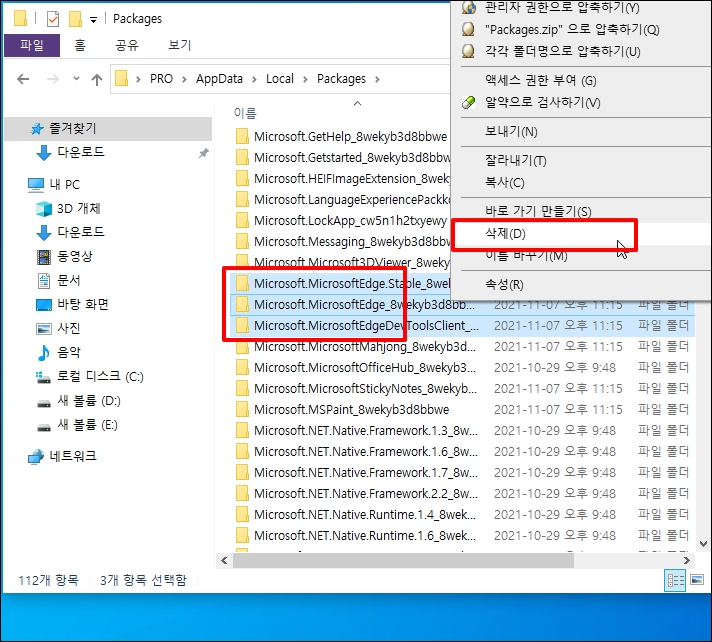This screenshot has height=642, width=712.
Task: Switch to the 공유 ribbon tab
Action: tap(127, 45)
